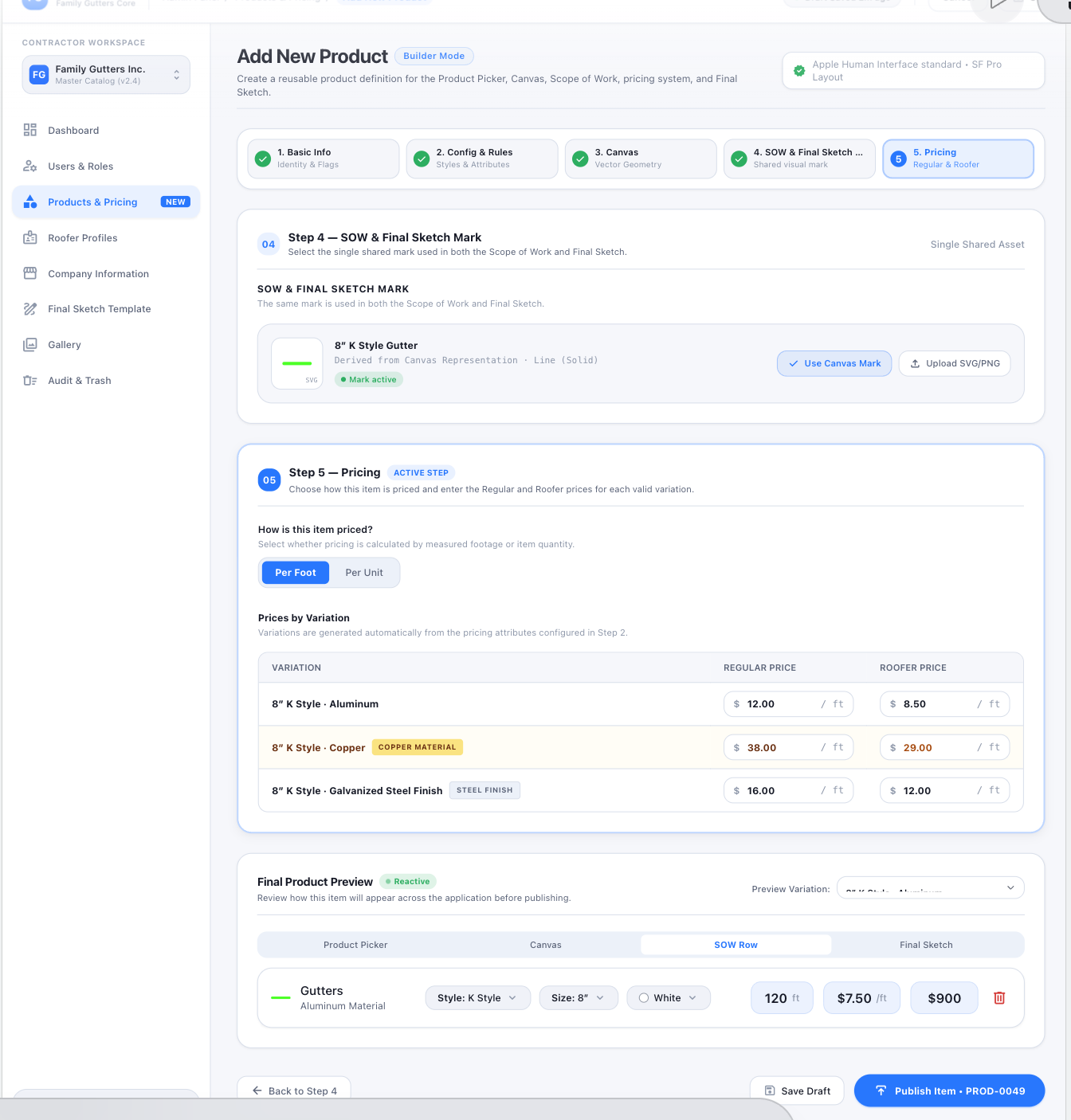The width and height of the screenshot is (1071, 1120).
Task: Go to step 3. Canvas
Action: [x=641, y=159]
